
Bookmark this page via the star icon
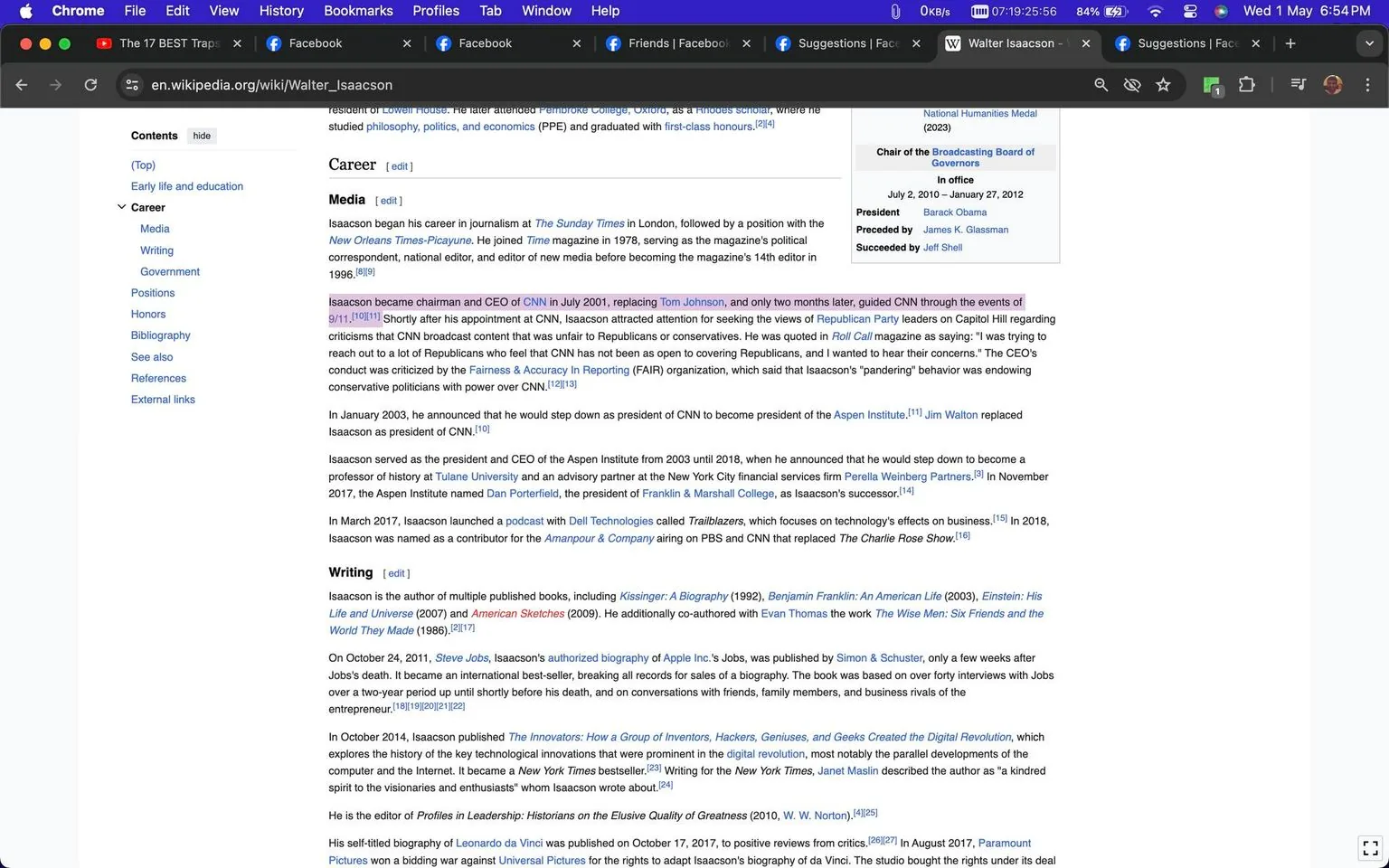click(1164, 84)
